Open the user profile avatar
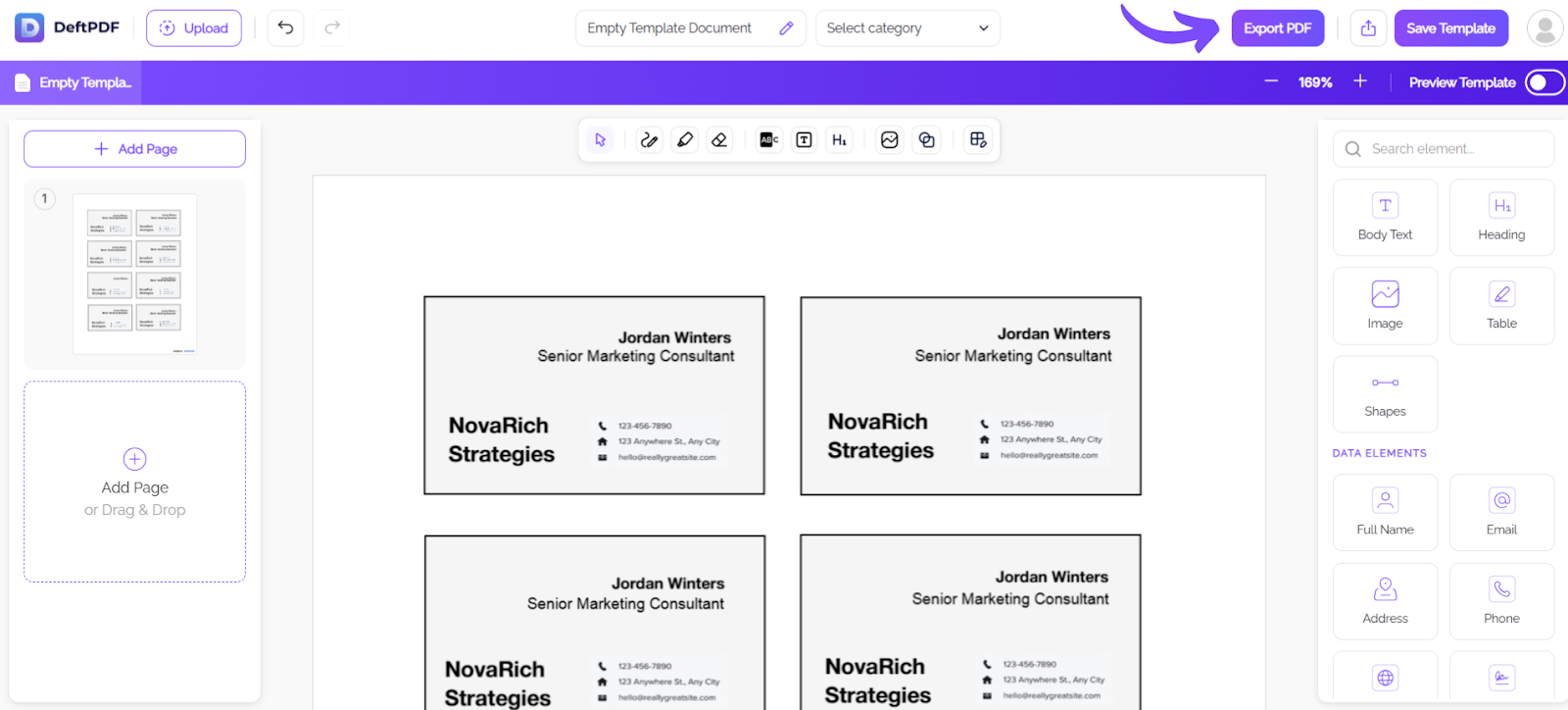 coord(1544,28)
